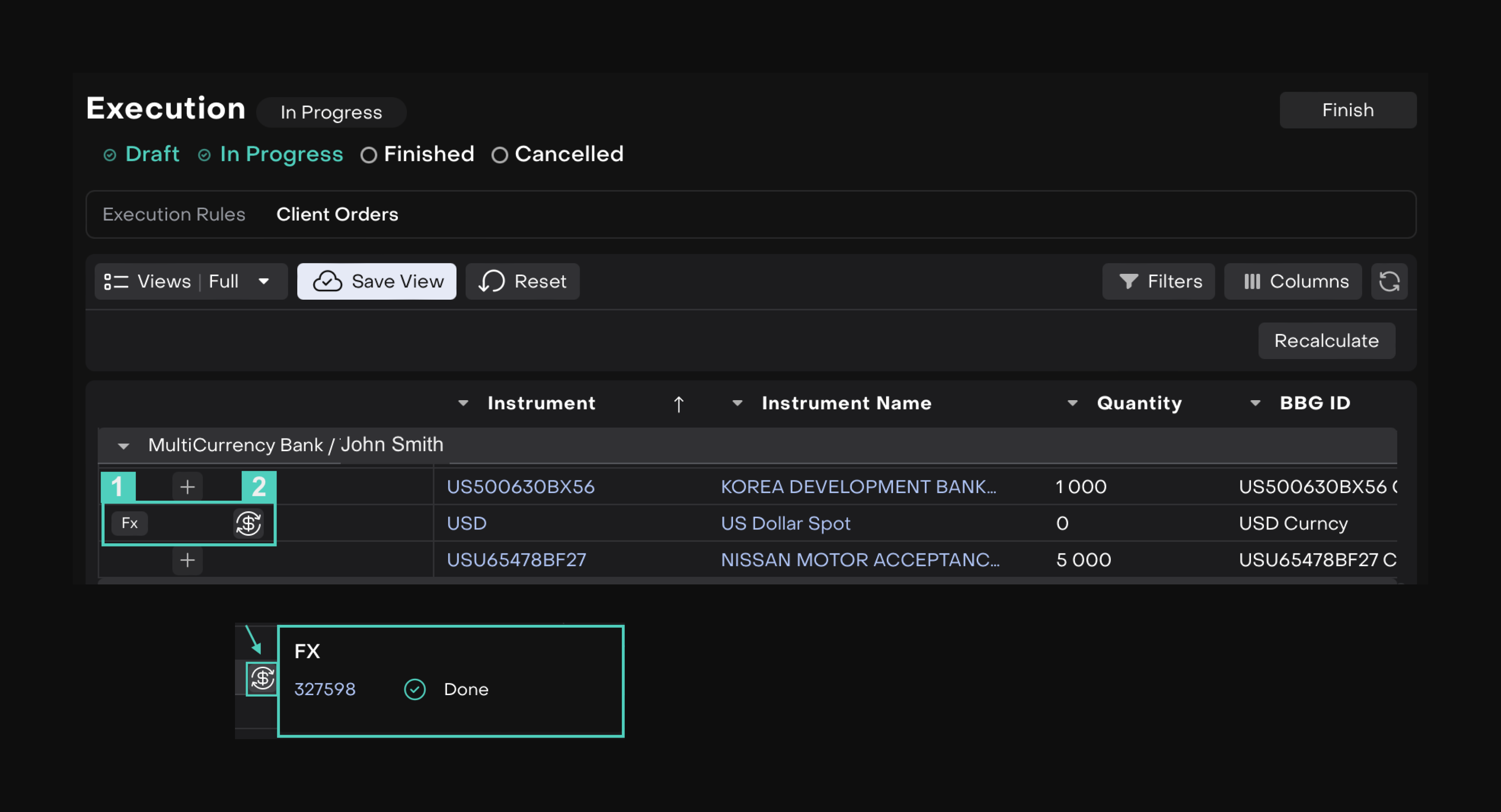1501x812 pixels.
Task: Click the plus icon in Nissan Motor row
Action: tap(187, 560)
